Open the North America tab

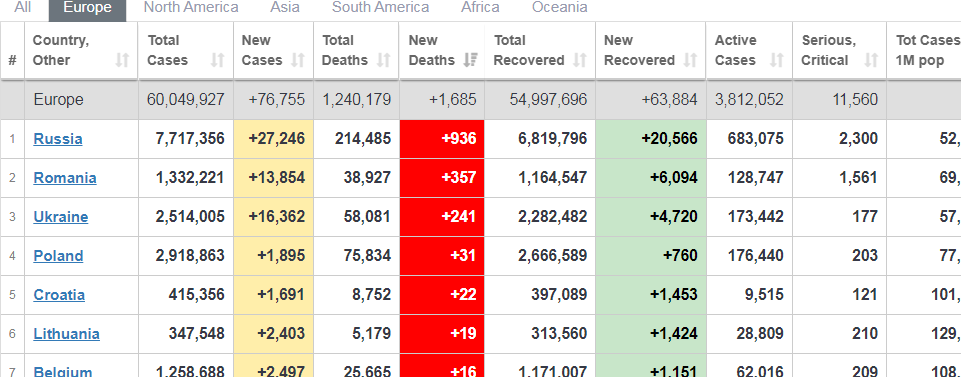coord(191,8)
